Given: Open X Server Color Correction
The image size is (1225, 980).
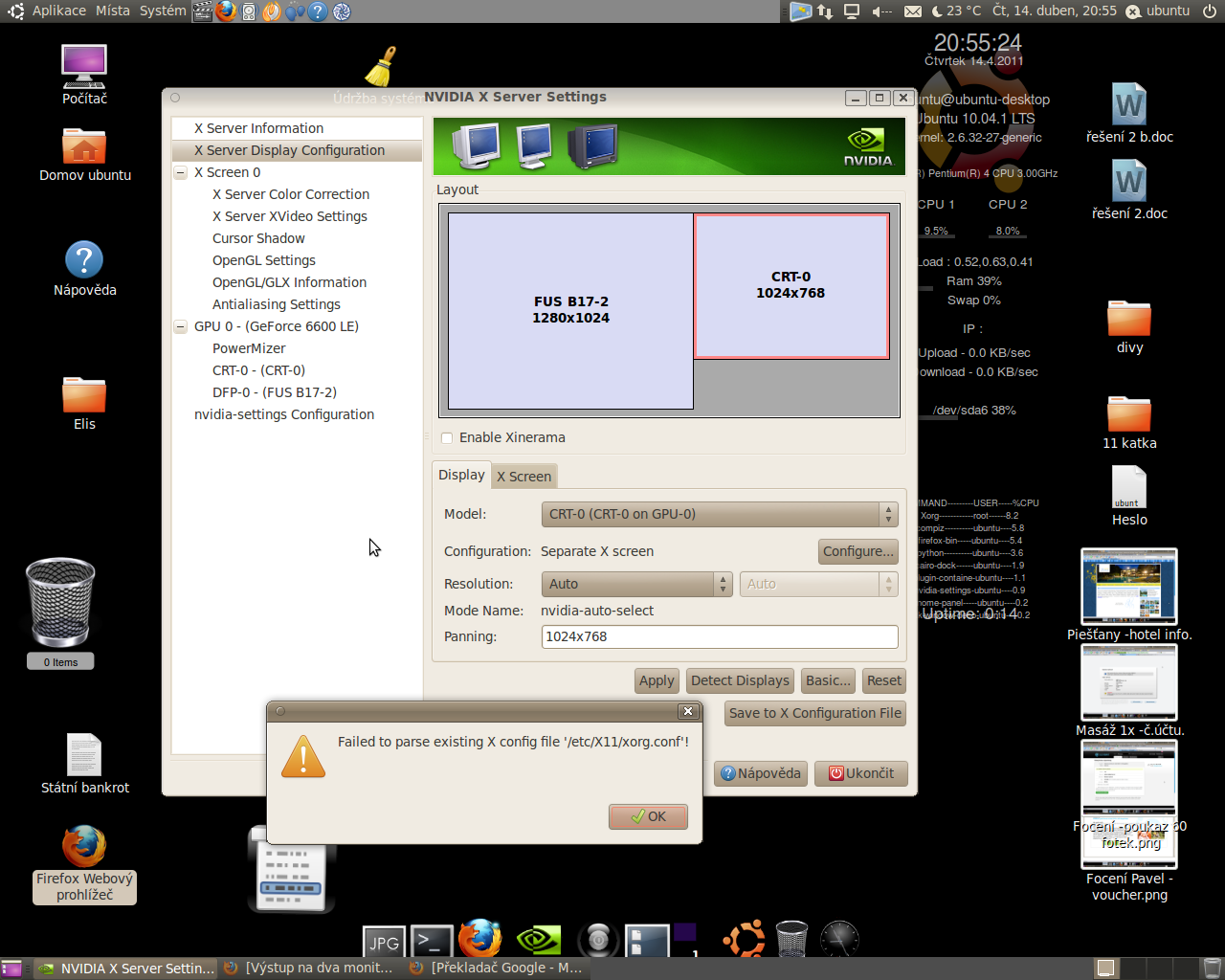Looking at the screenshot, I should pos(291,194).
